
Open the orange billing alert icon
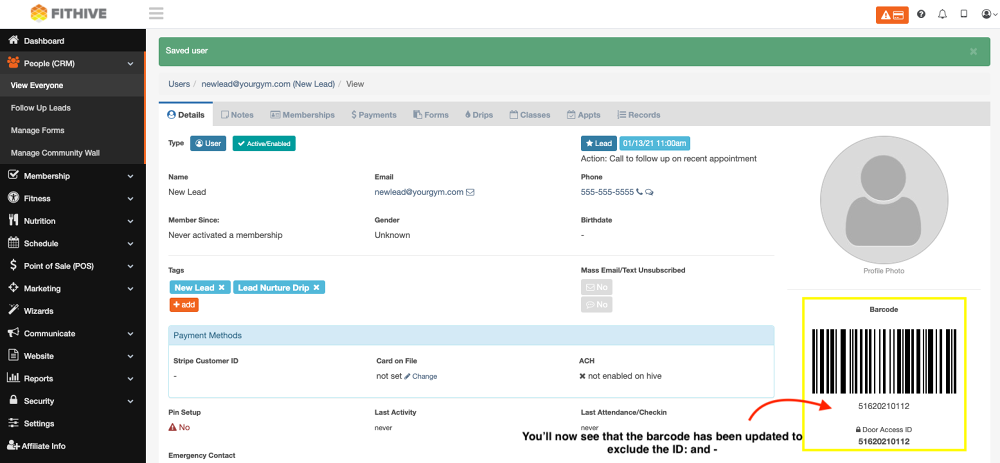click(892, 14)
